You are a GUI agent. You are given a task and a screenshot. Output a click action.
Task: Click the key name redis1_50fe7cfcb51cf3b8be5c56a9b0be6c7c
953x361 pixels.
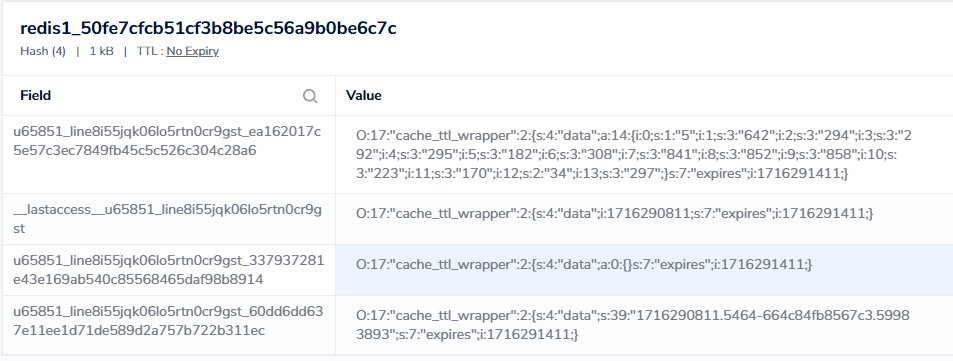coord(208,28)
